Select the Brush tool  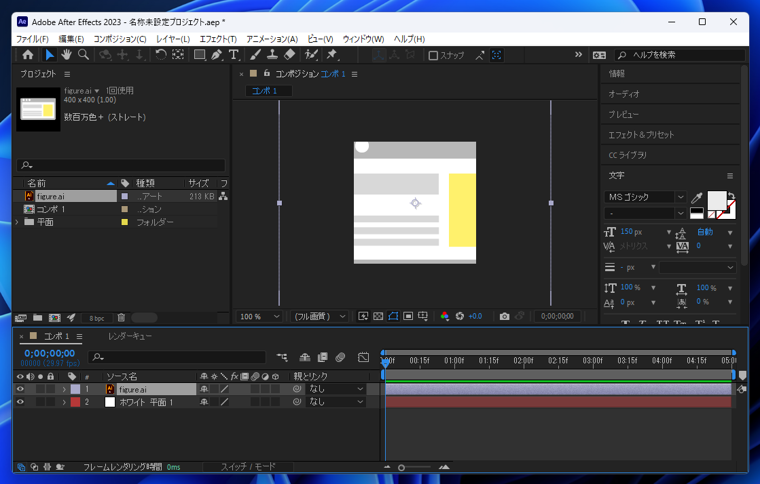tap(255, 55)
